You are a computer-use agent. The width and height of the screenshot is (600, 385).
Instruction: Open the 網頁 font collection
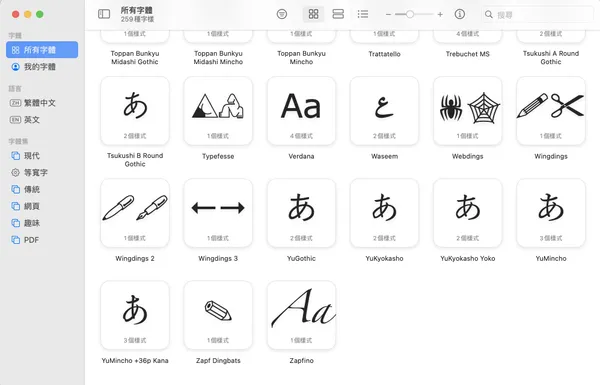point(42,206)
